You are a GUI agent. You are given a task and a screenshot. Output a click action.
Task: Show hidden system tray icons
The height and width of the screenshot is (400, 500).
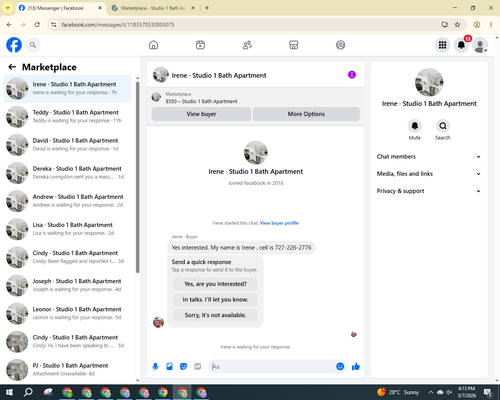click(431, 392)
